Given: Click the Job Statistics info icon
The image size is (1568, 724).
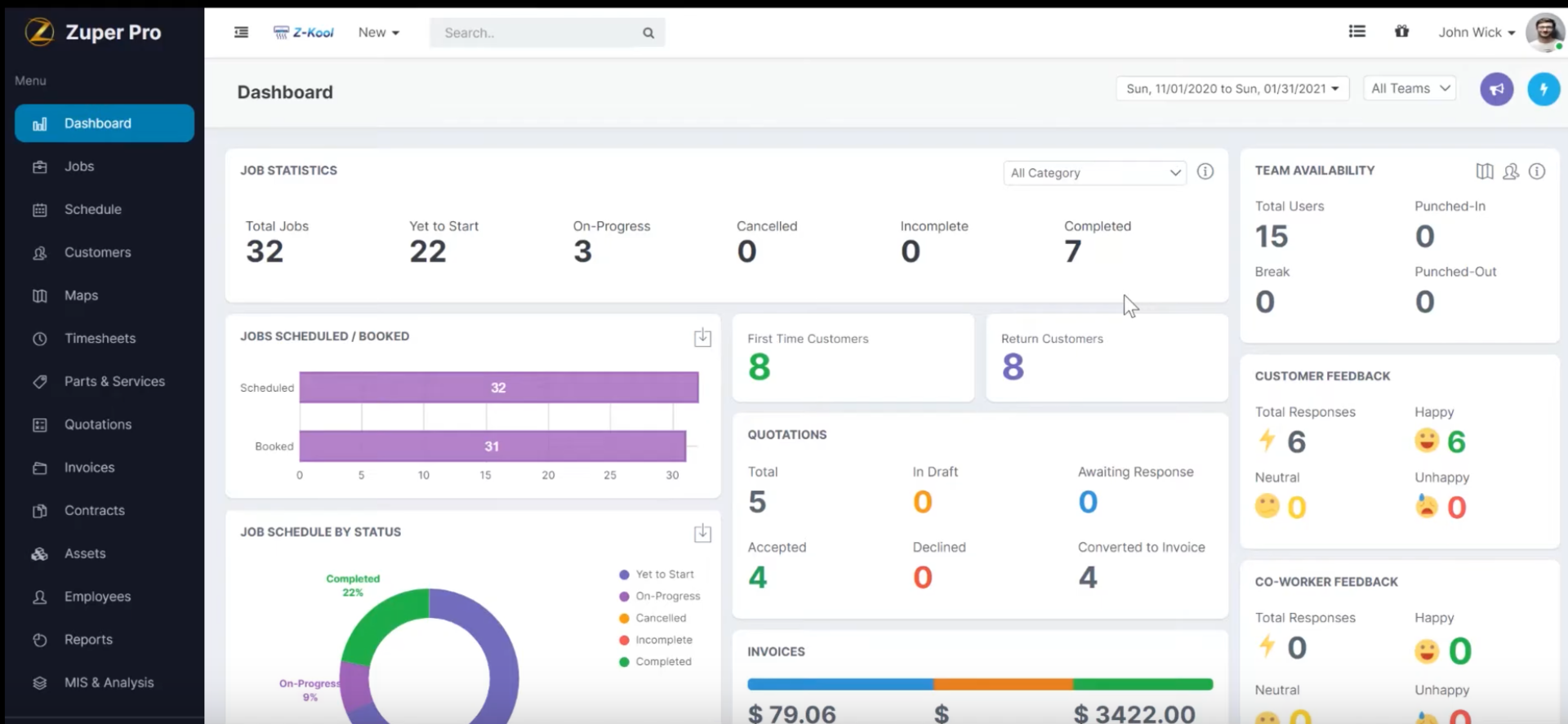Looking at the screenshot, I should pyautogui.click(x=1205, y=171).
